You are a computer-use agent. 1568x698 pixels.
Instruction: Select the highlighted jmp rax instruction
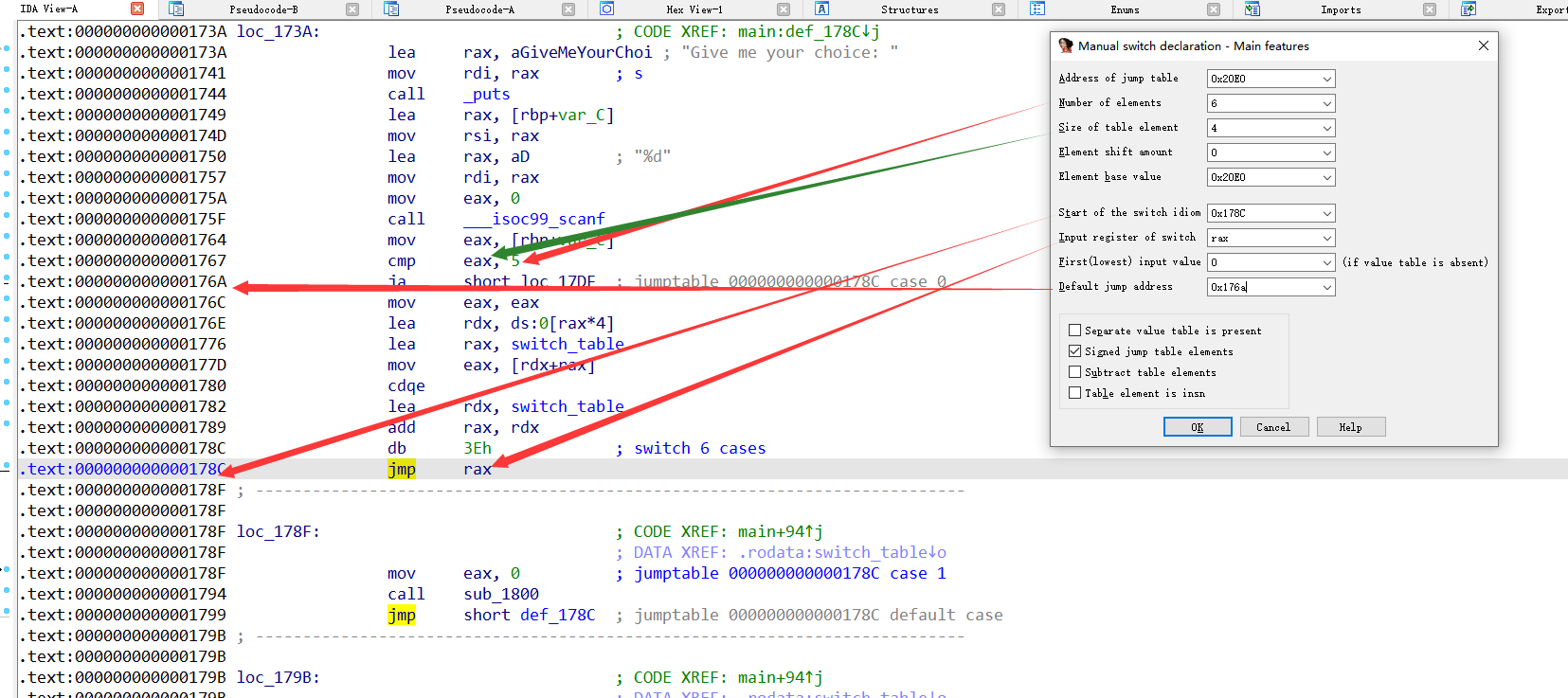pyautogui.click(x=440, y=469)
